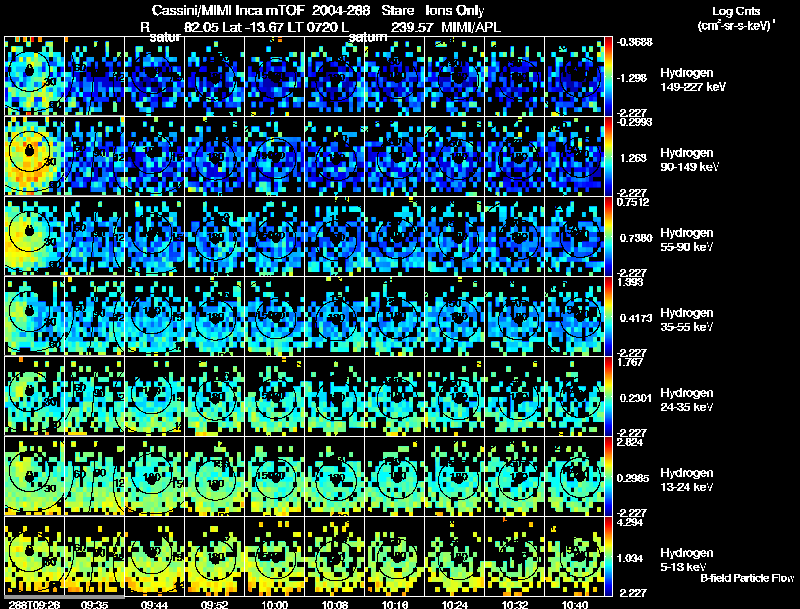Image resolution: width=800 pixels, height=609 pixels.
Task: Click the -1.298 color scale value
Action: pyautogui.click(x=632, y=78)
